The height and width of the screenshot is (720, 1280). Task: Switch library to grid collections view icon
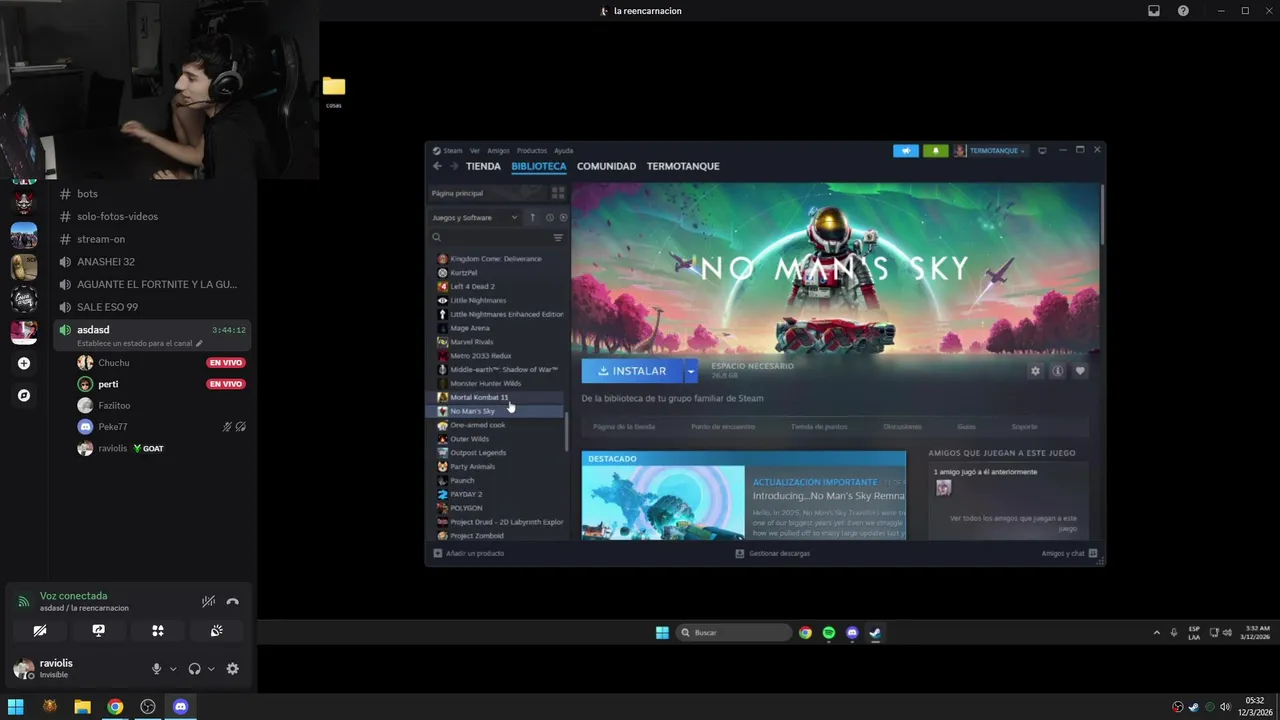click(558, 193)
